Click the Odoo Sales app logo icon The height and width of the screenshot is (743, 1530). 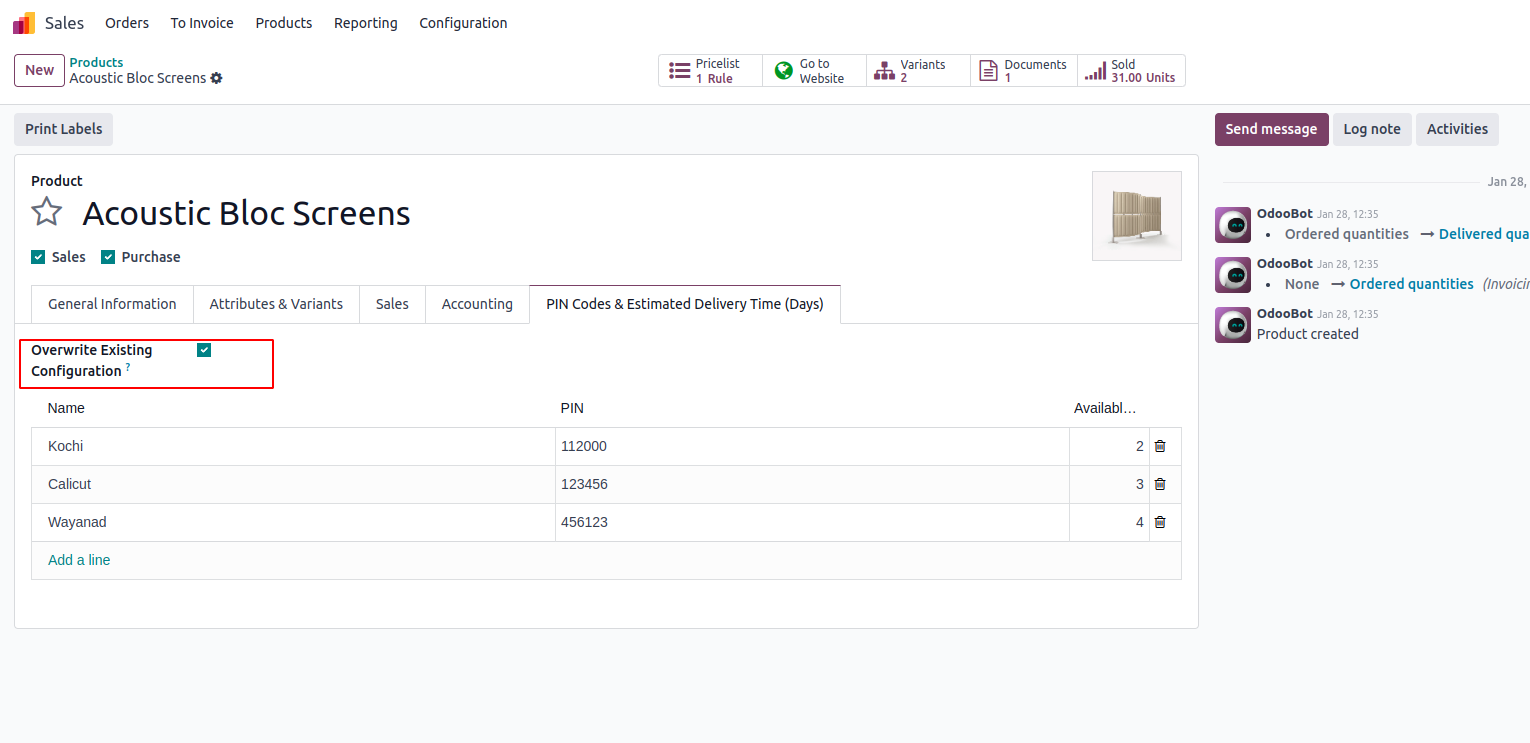pyautogui.click(x=24, y=23)
